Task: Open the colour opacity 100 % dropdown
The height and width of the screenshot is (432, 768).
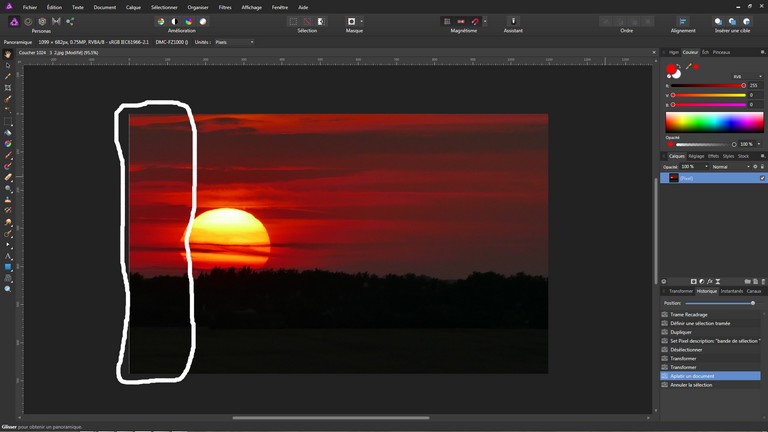Action: click(x=759, y=144)
